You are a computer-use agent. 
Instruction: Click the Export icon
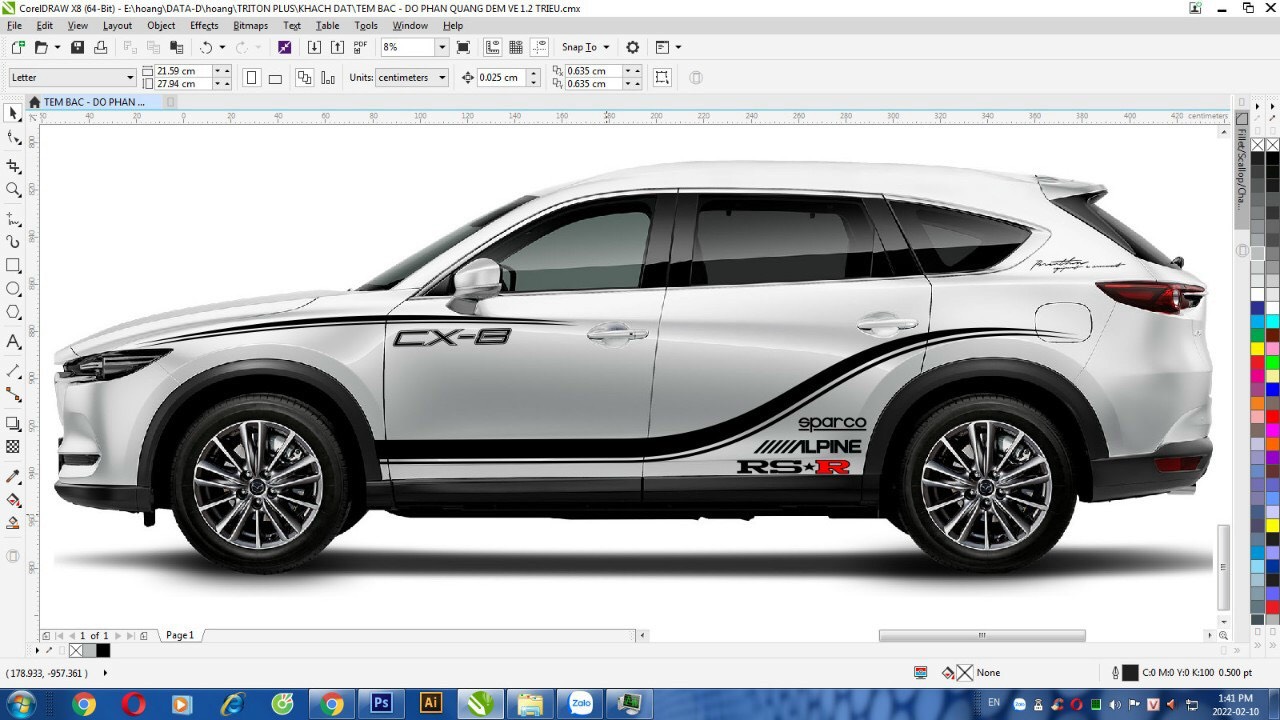[337, 47]
